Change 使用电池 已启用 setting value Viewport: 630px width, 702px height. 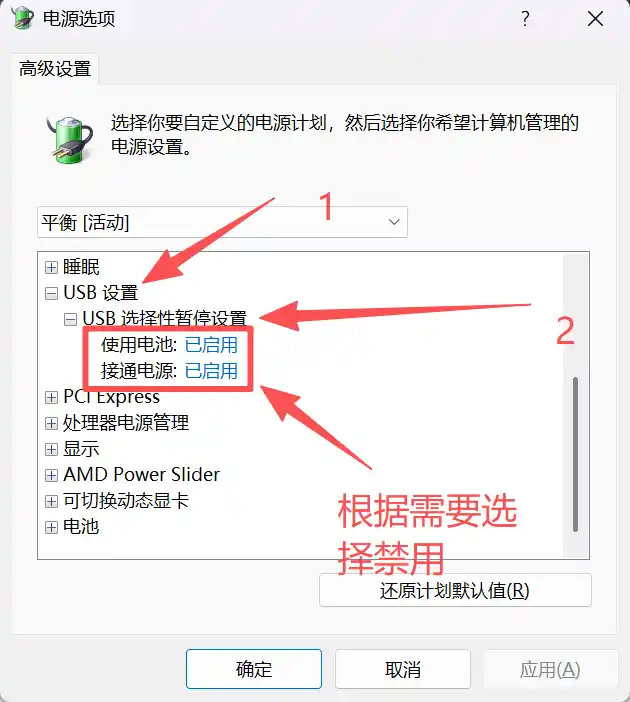(x=211, y=345)
